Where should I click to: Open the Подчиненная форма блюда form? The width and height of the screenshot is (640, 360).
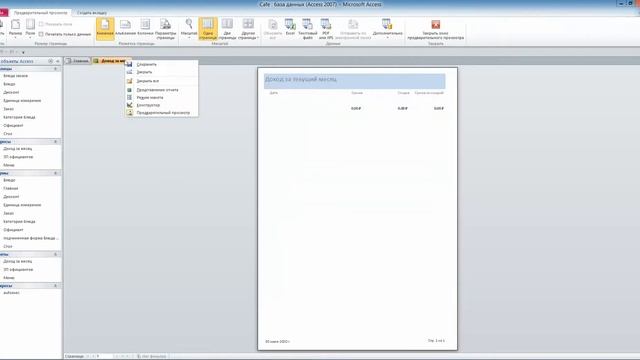click(31, 238)
